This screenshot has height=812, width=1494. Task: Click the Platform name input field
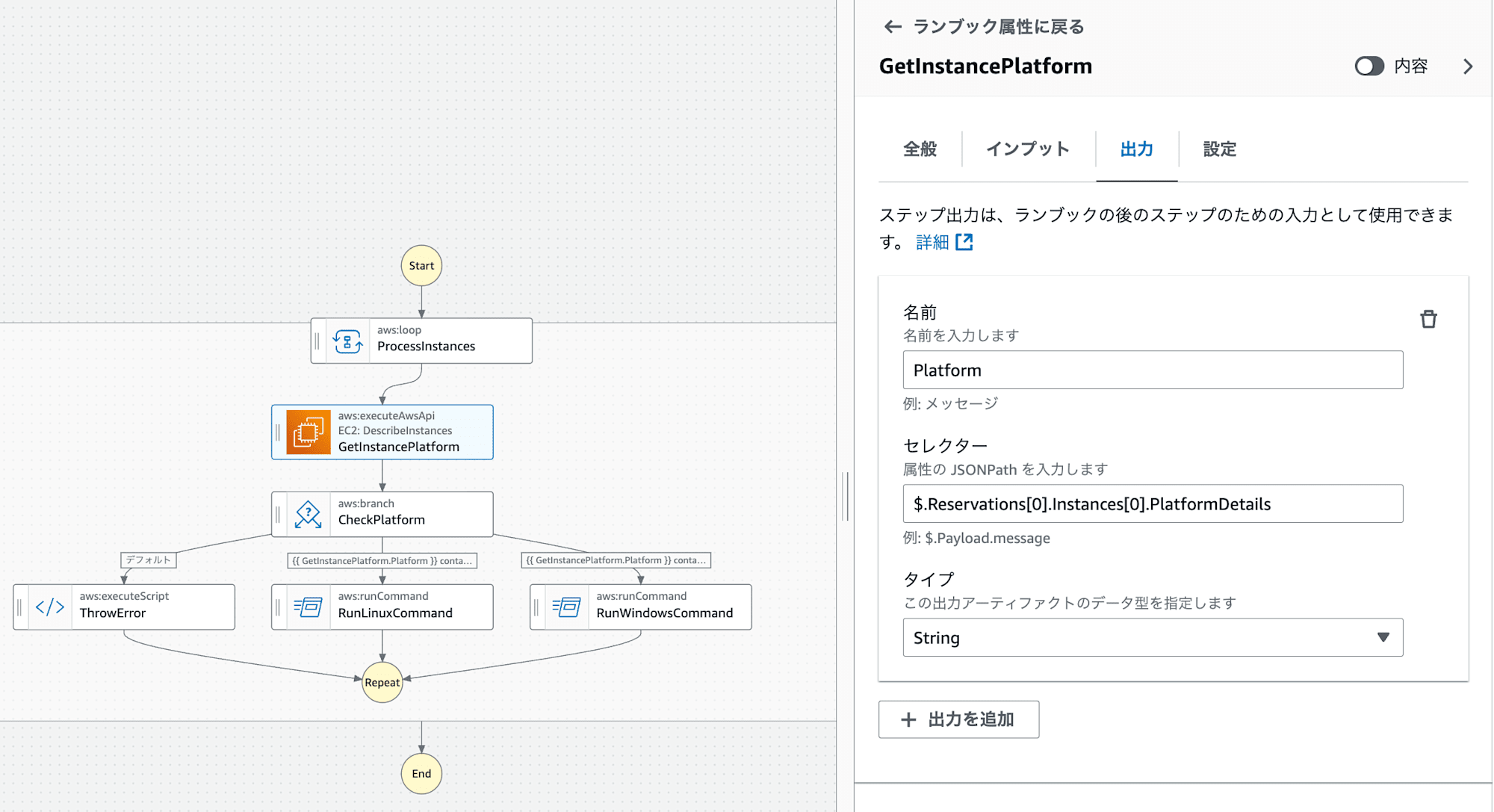1152,370
